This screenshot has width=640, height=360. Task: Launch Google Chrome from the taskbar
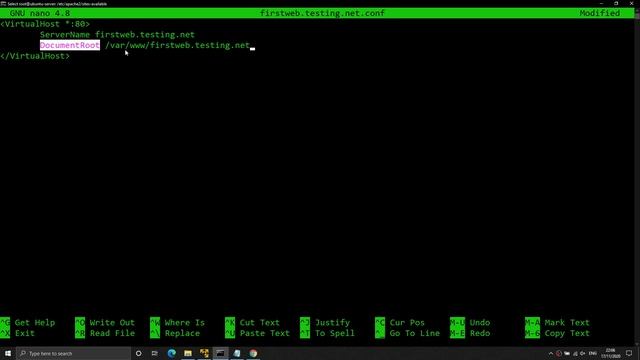(x=253, y=353)
